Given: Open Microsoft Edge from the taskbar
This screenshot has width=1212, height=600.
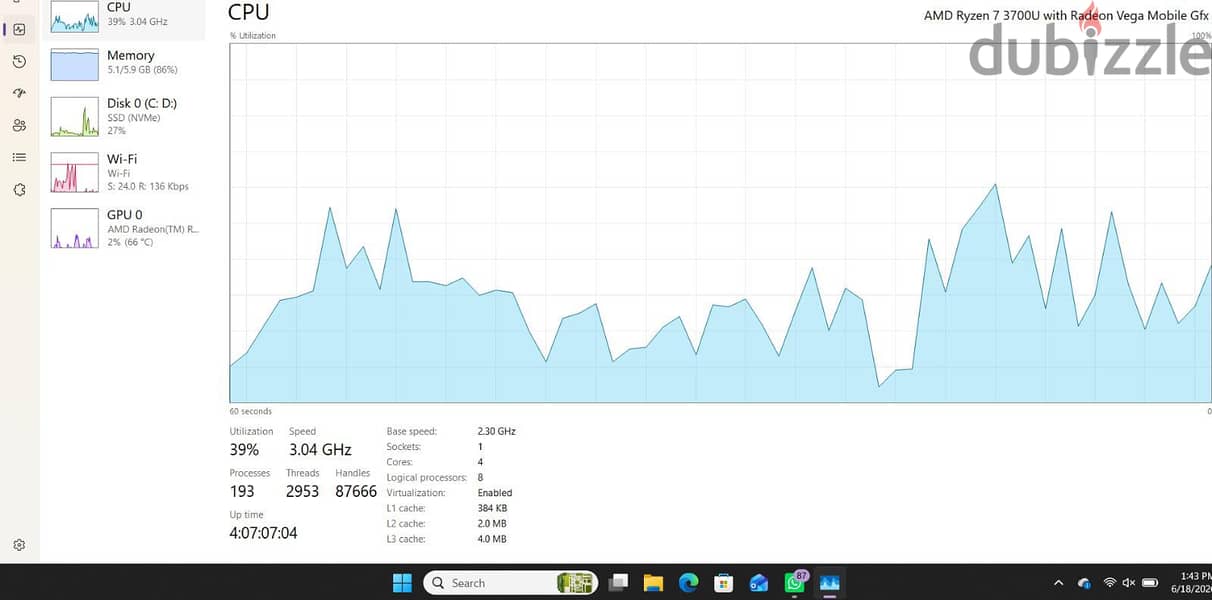Looking at the screenshot, I should click(x=688, y=582).
